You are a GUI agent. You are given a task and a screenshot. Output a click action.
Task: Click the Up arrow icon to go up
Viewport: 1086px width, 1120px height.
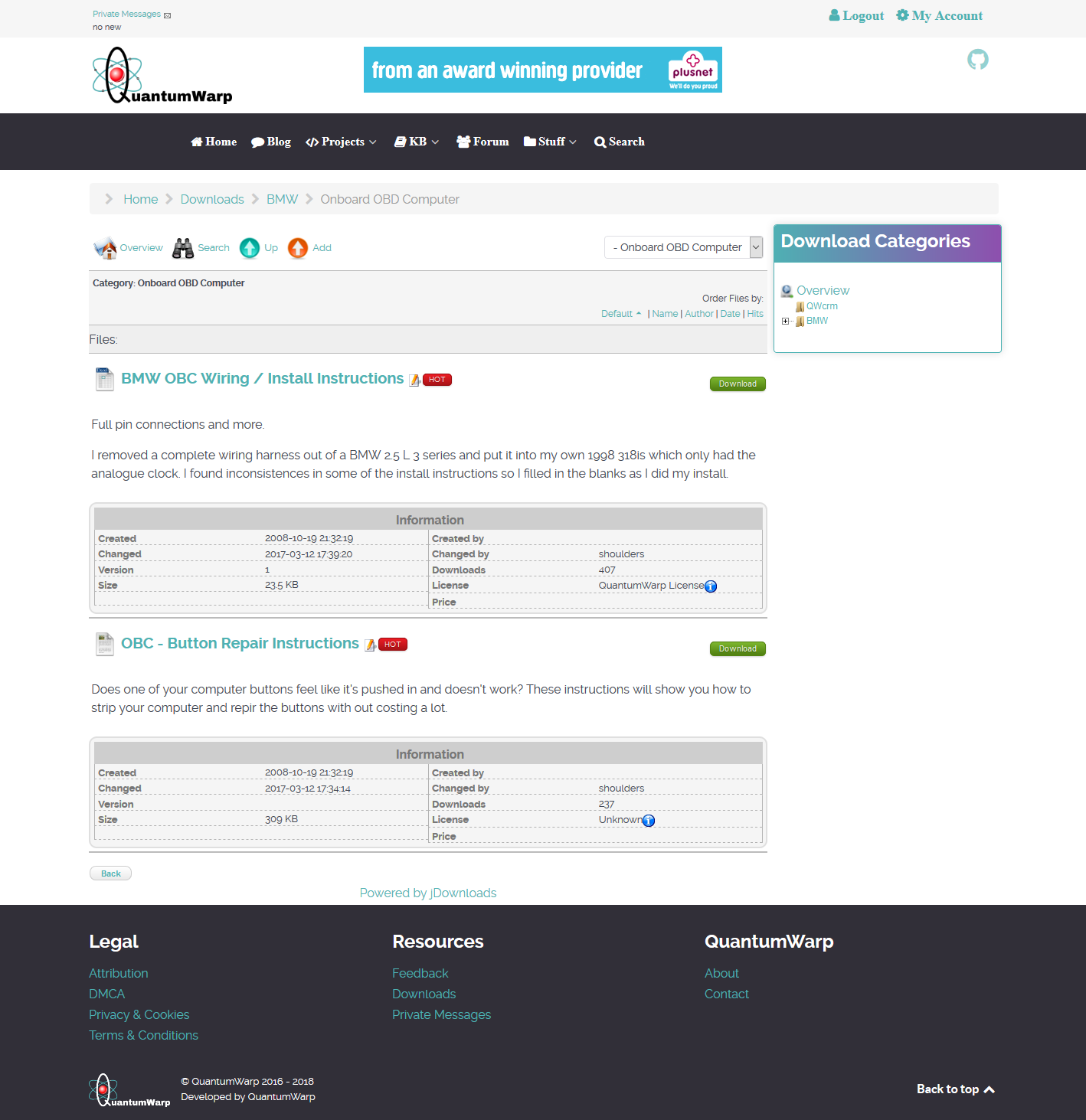[250, 247]
